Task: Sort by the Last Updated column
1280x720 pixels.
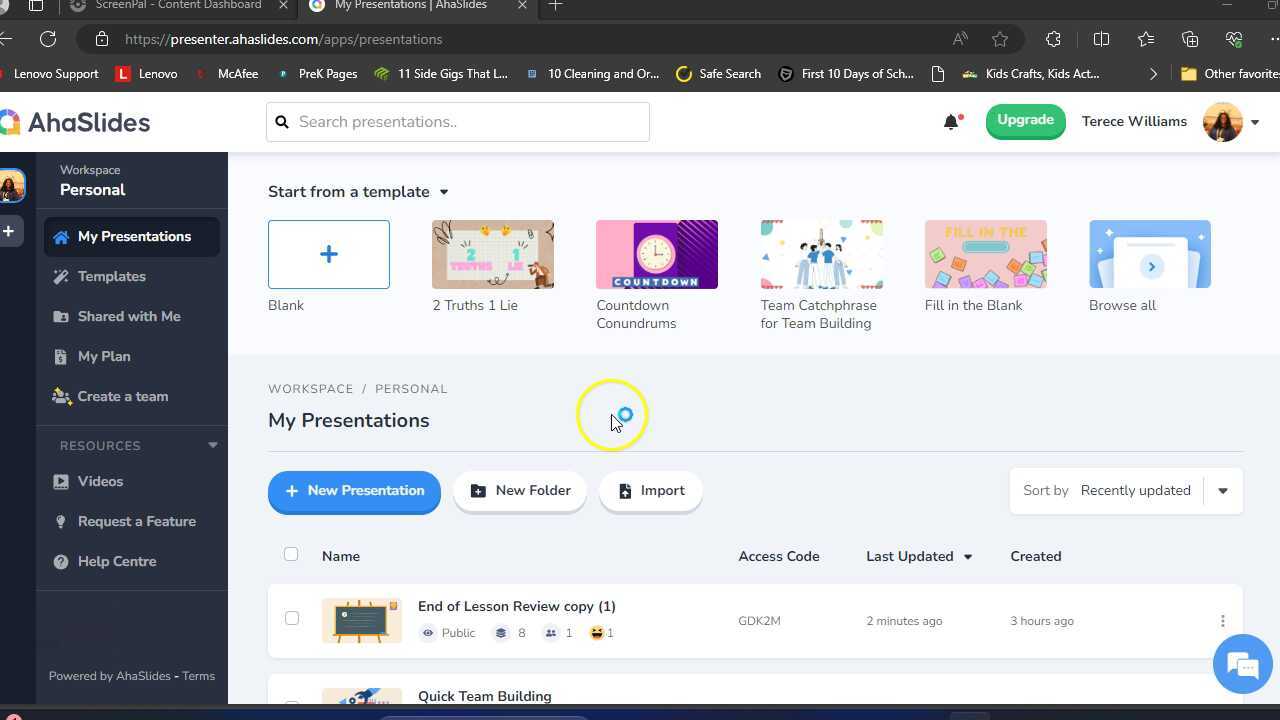Action: (x=919, y=556)
